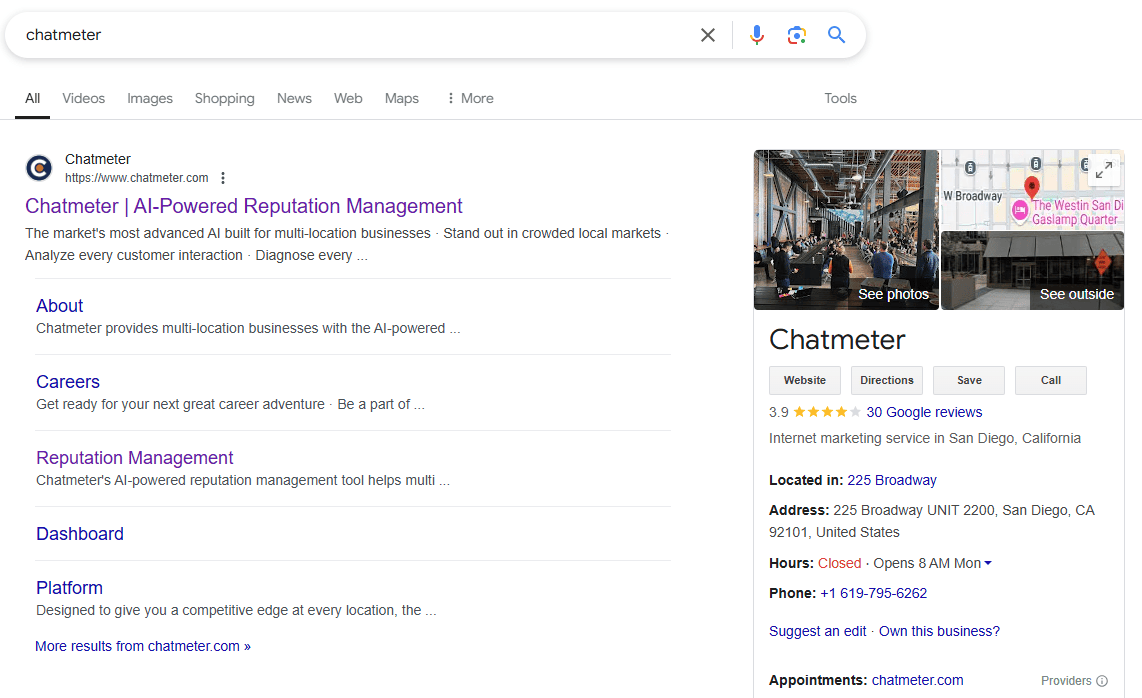Start voice search with microphone icon
This screenshot has width=1142, height=698.
click(757, 35)
